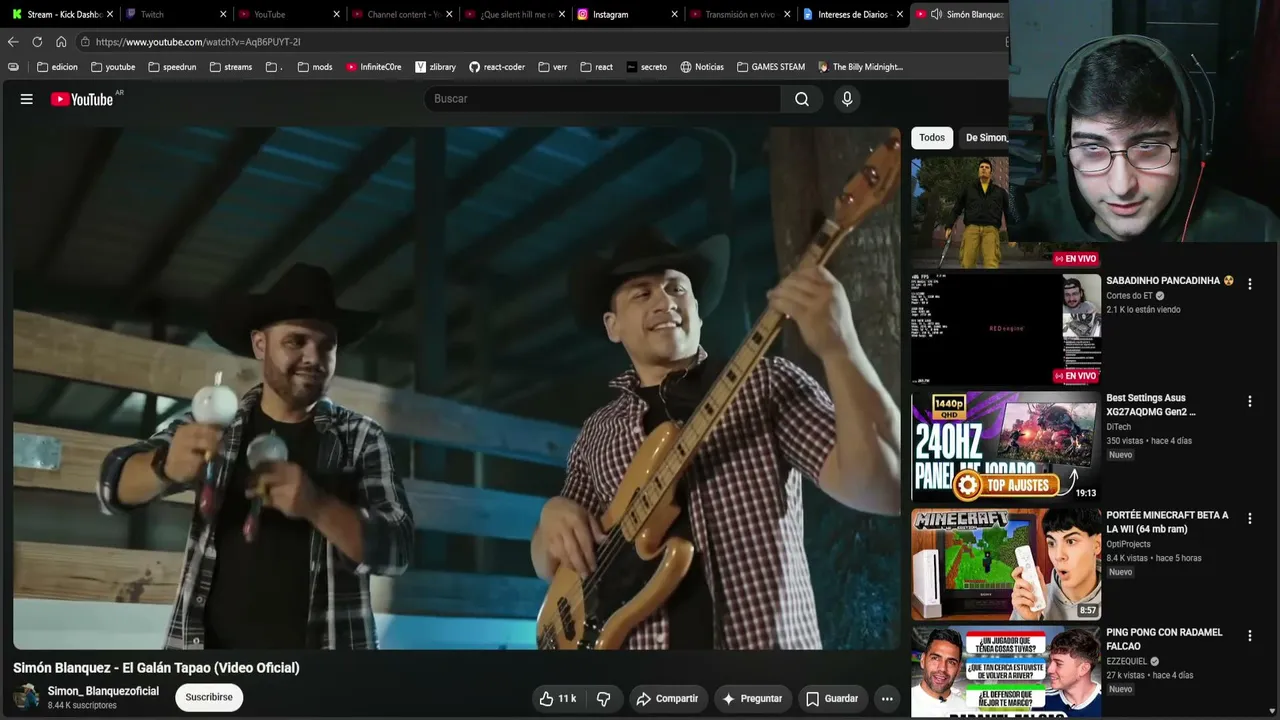This screenshot has height=720, width=1280.
Task: Open the react bookmarks folder
Action: coord(597,67)
